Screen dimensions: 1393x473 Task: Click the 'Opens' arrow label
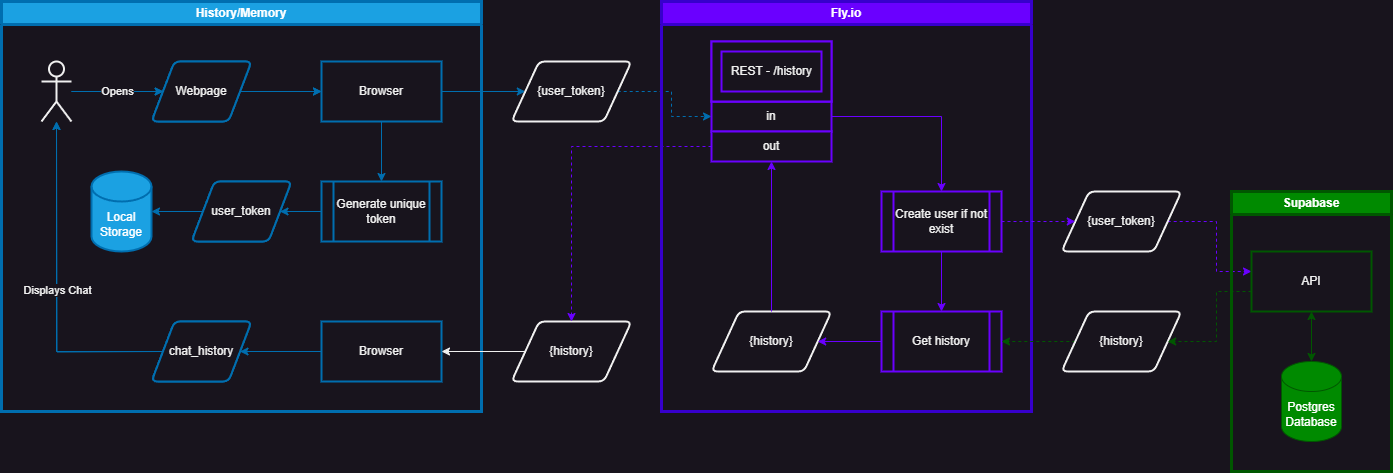click(x=118, y=91)
